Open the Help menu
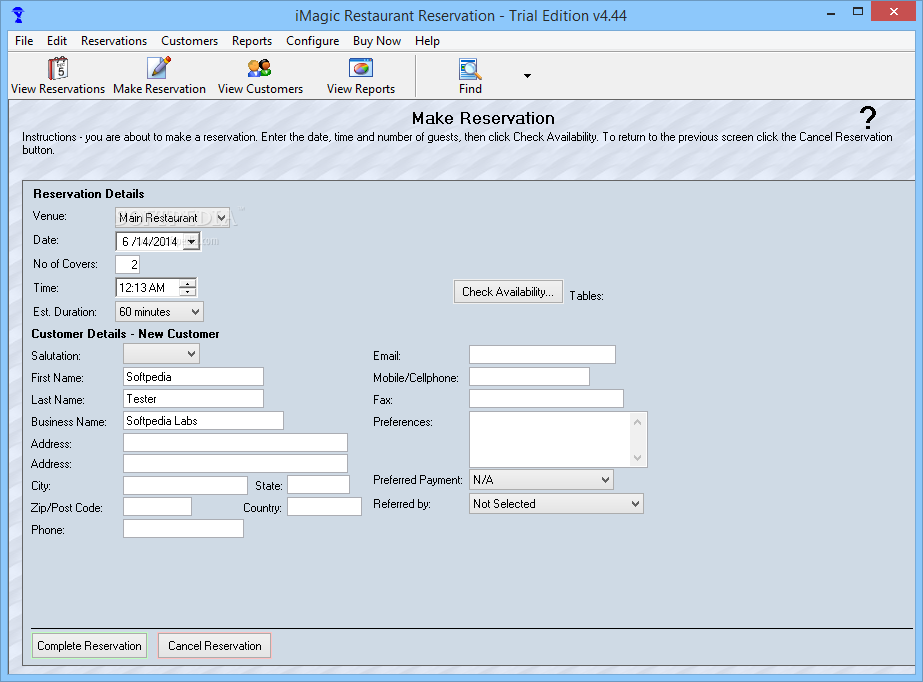The width and height of the screenshot is (923, 682). (427, 41)
